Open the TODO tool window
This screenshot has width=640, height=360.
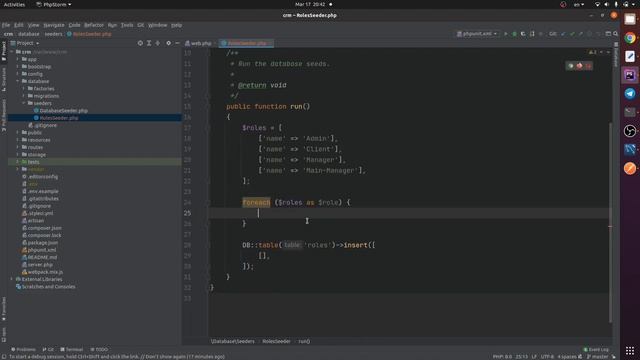click(99, 349)
